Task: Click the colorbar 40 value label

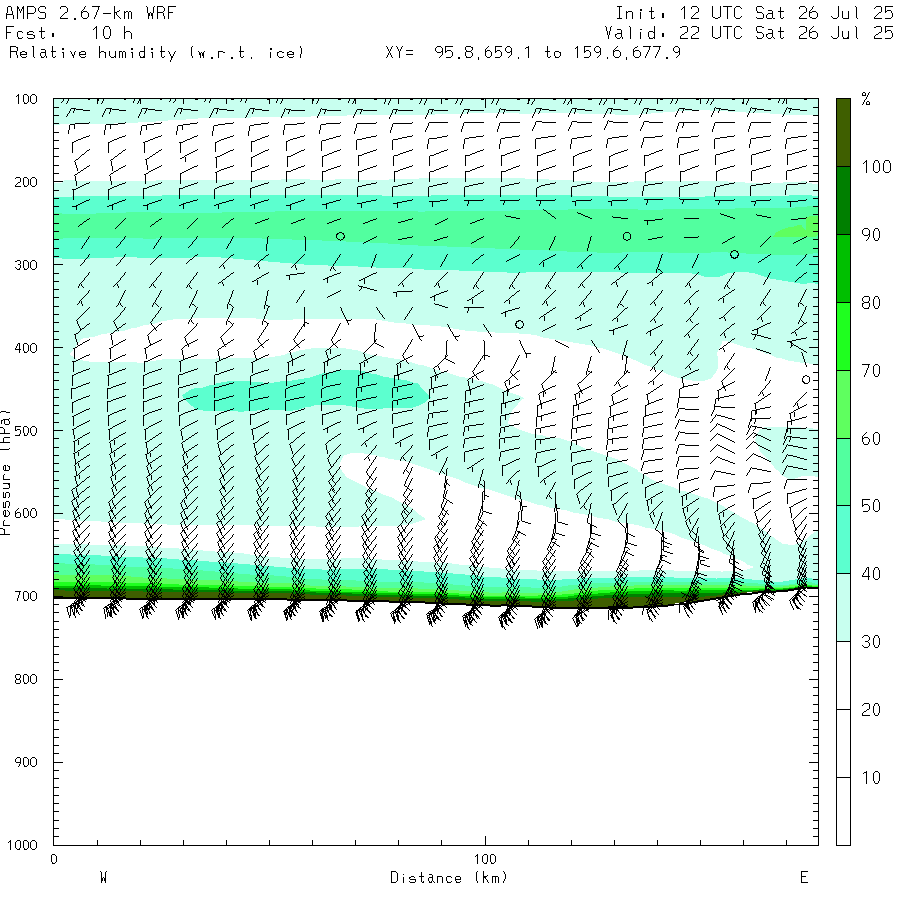Action: tap(871, 574)
